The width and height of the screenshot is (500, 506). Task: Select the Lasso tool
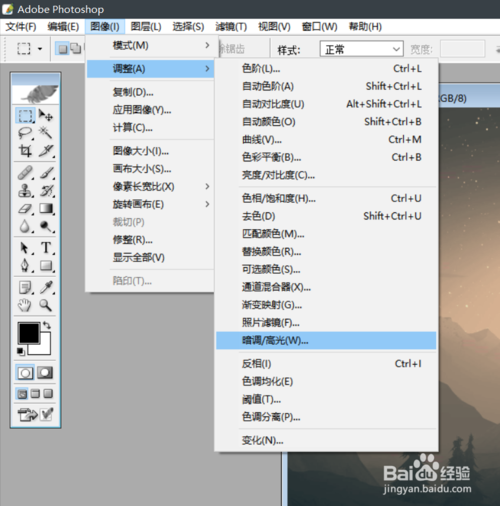(25, 133)
